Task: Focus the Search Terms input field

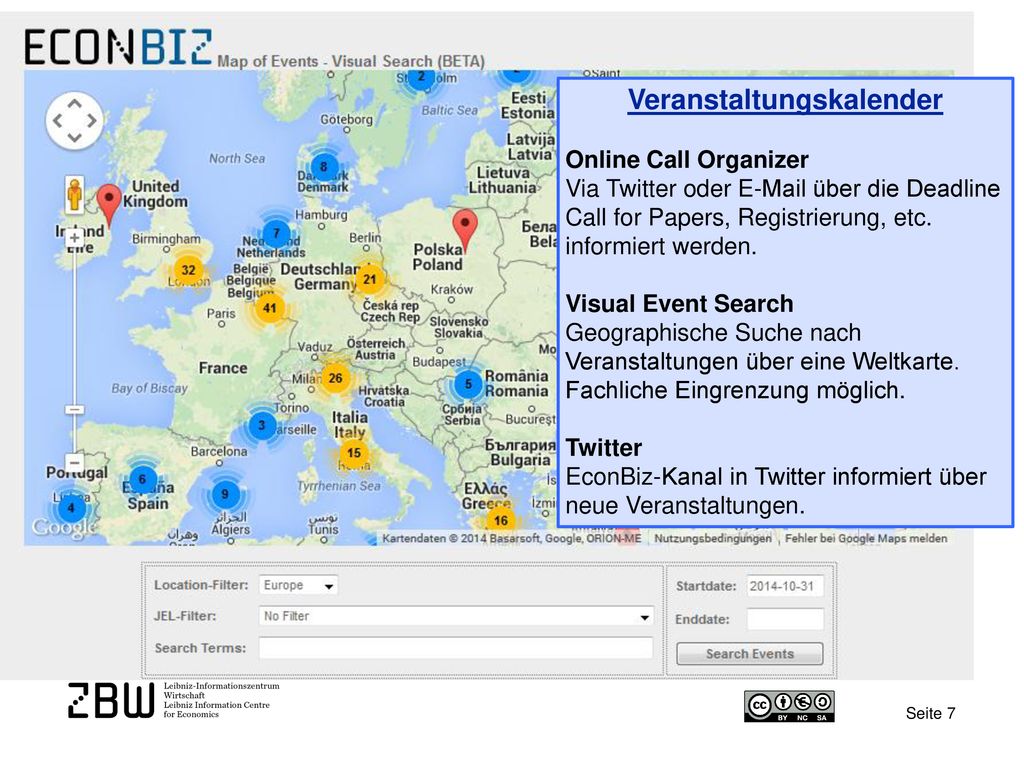Action: click(456, 648)
